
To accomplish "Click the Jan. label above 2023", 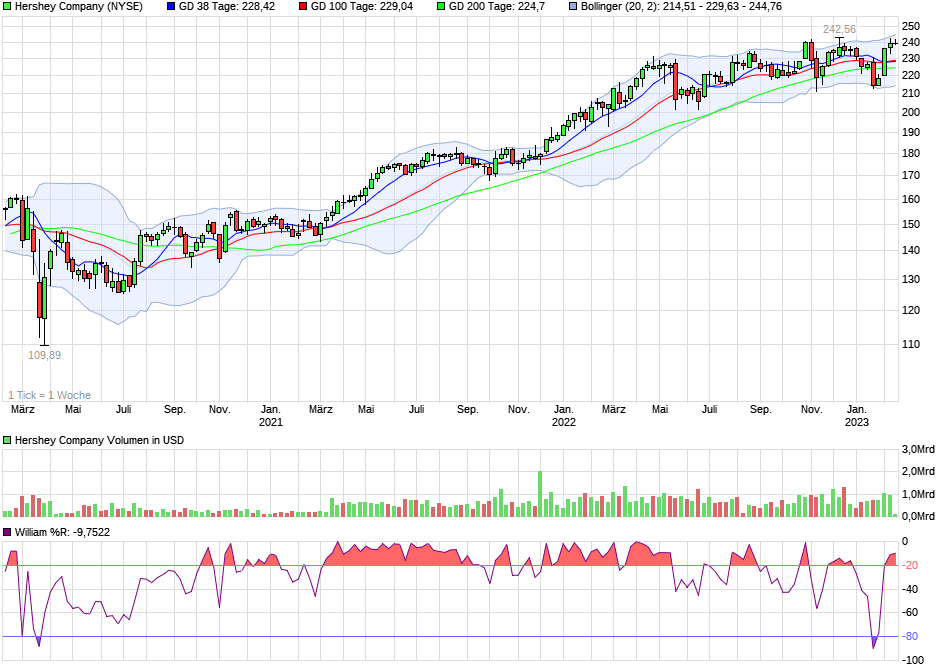I will [857, 409].
